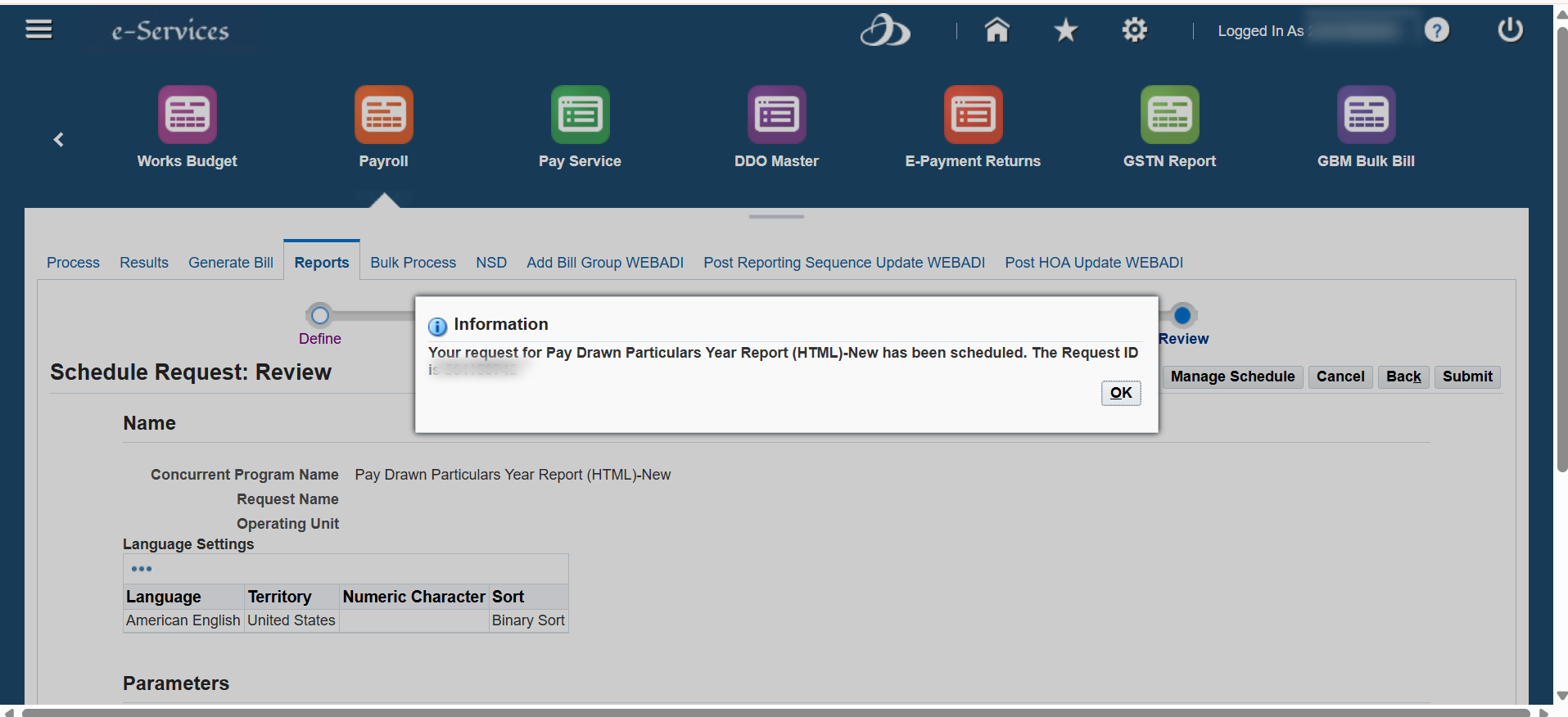The image size is (1568, 717).
Task: Switch to the Generate Bill tab
Action: [231, 263]
